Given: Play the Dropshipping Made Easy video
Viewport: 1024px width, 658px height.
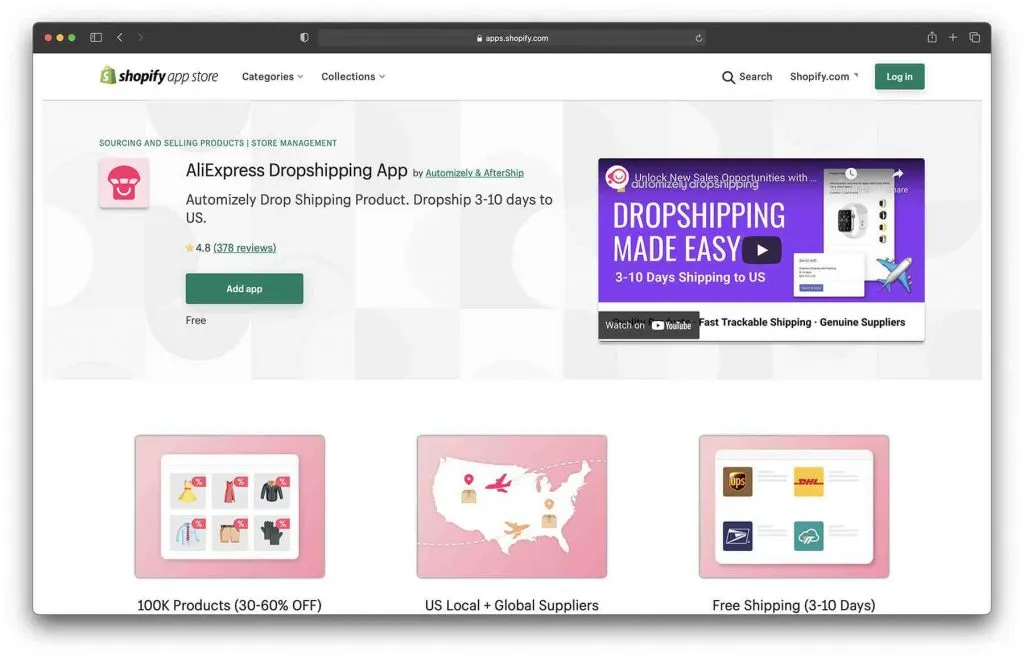Looking at the screenshot, I should 761,250.
